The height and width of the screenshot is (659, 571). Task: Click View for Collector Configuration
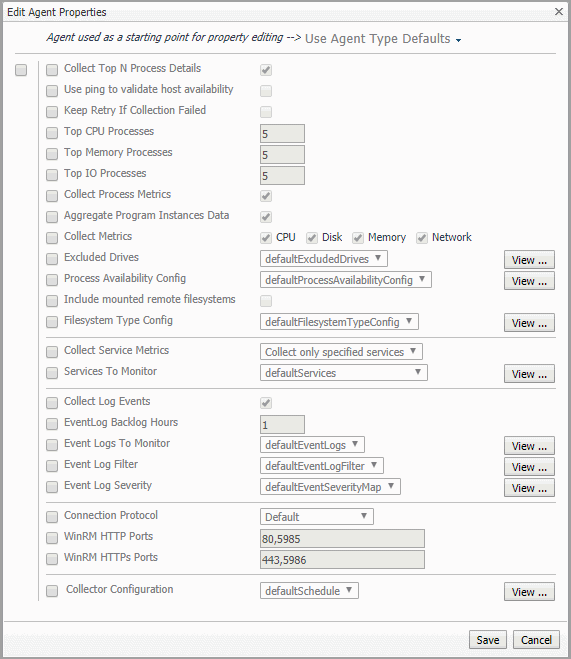[529, 592]
